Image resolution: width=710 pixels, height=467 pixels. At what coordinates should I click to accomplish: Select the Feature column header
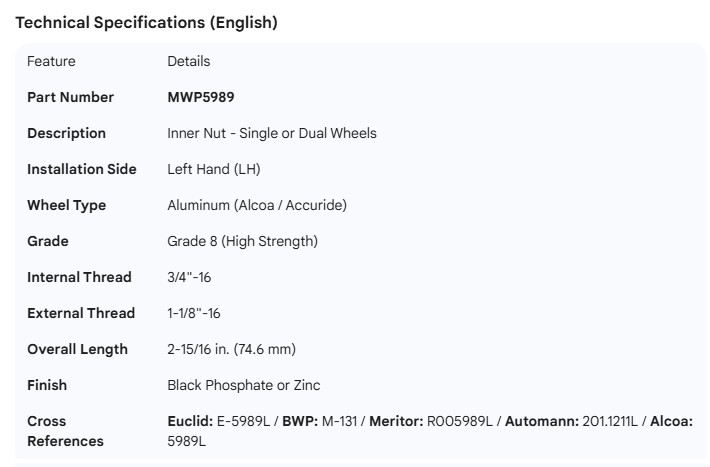pos(51,62)
